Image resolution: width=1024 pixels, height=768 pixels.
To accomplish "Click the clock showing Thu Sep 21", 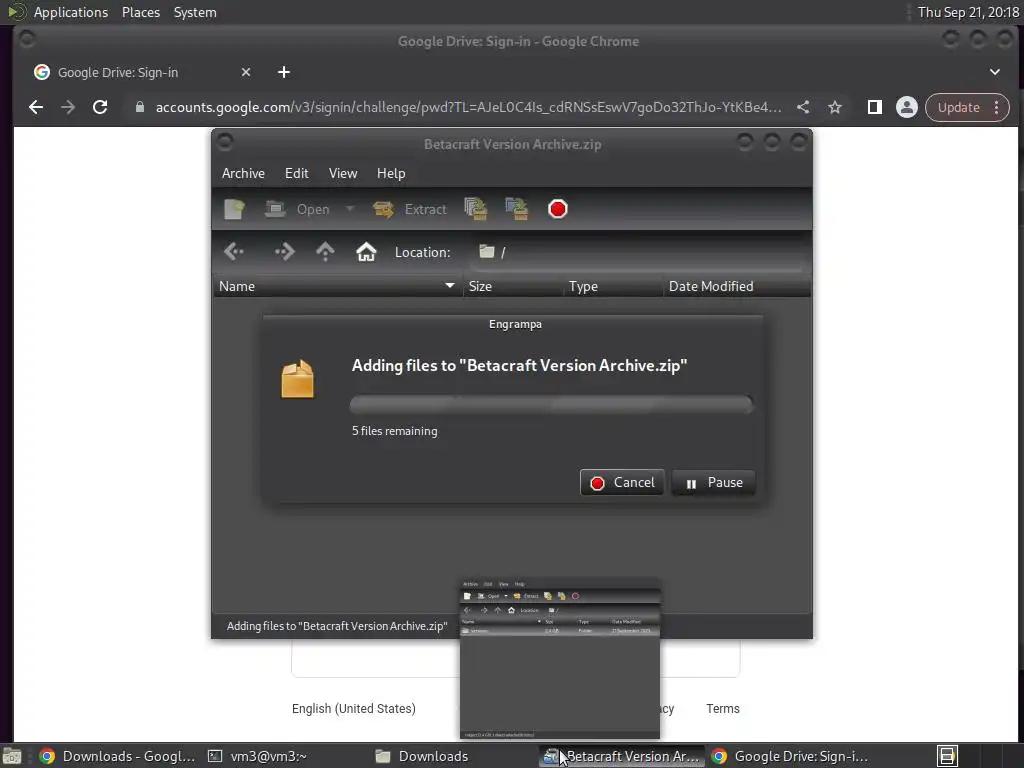I will (x=968, y=12).
